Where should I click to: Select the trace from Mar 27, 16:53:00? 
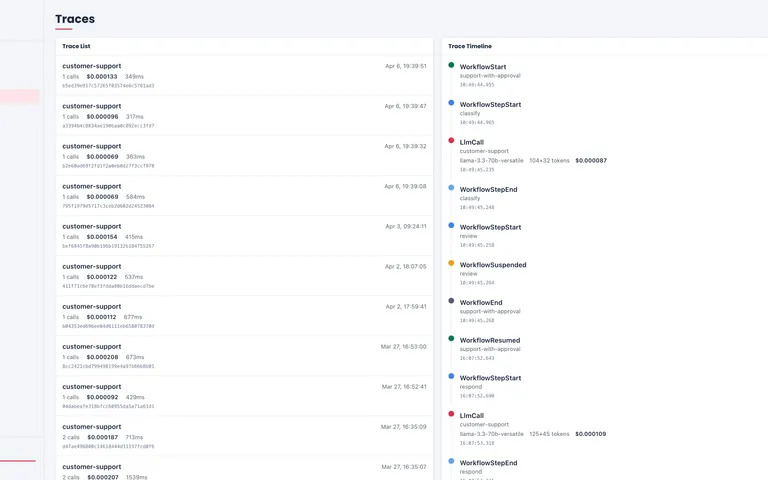[244, 355]
